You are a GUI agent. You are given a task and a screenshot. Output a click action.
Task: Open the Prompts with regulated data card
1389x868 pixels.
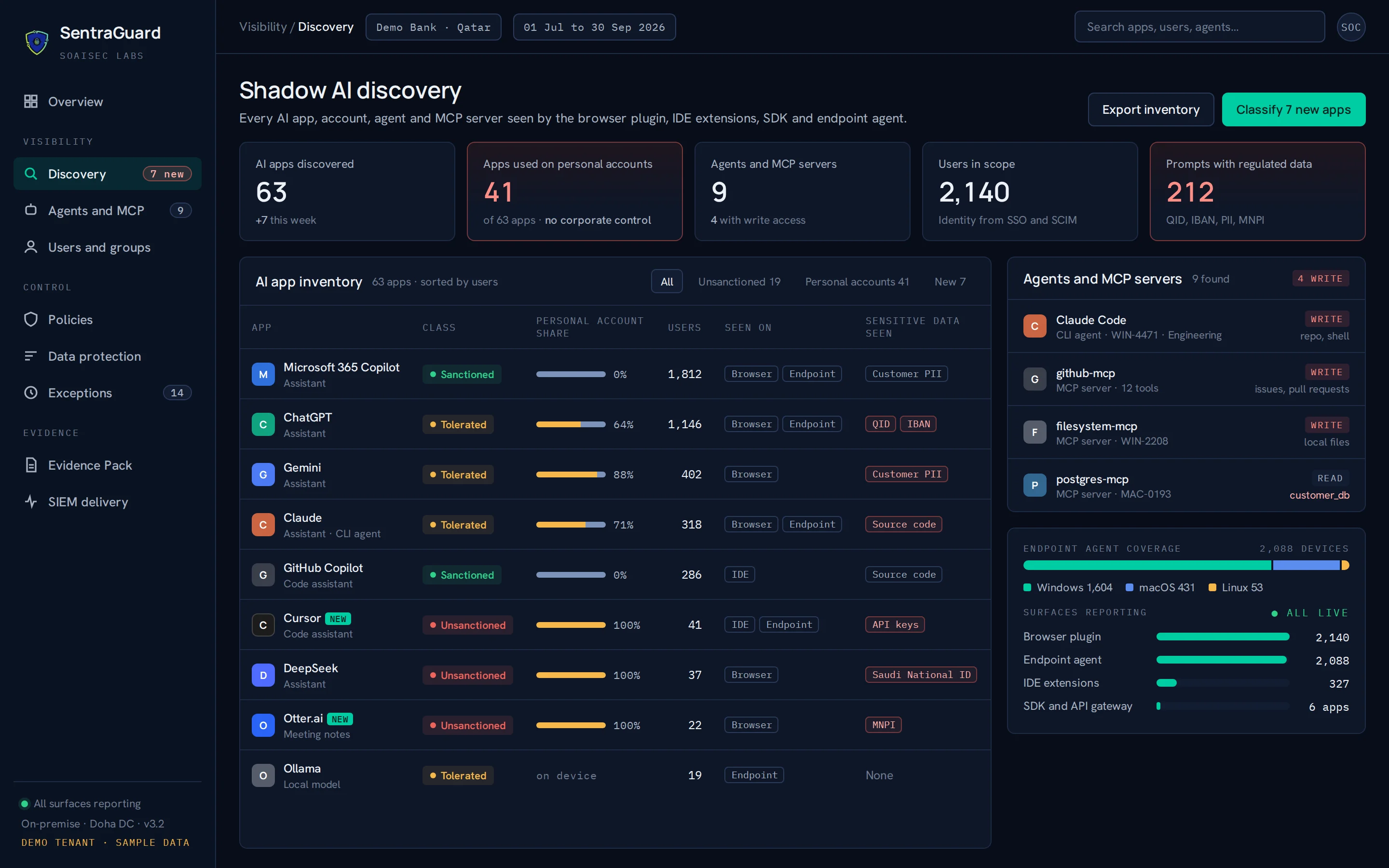[x=1257, y=191]
